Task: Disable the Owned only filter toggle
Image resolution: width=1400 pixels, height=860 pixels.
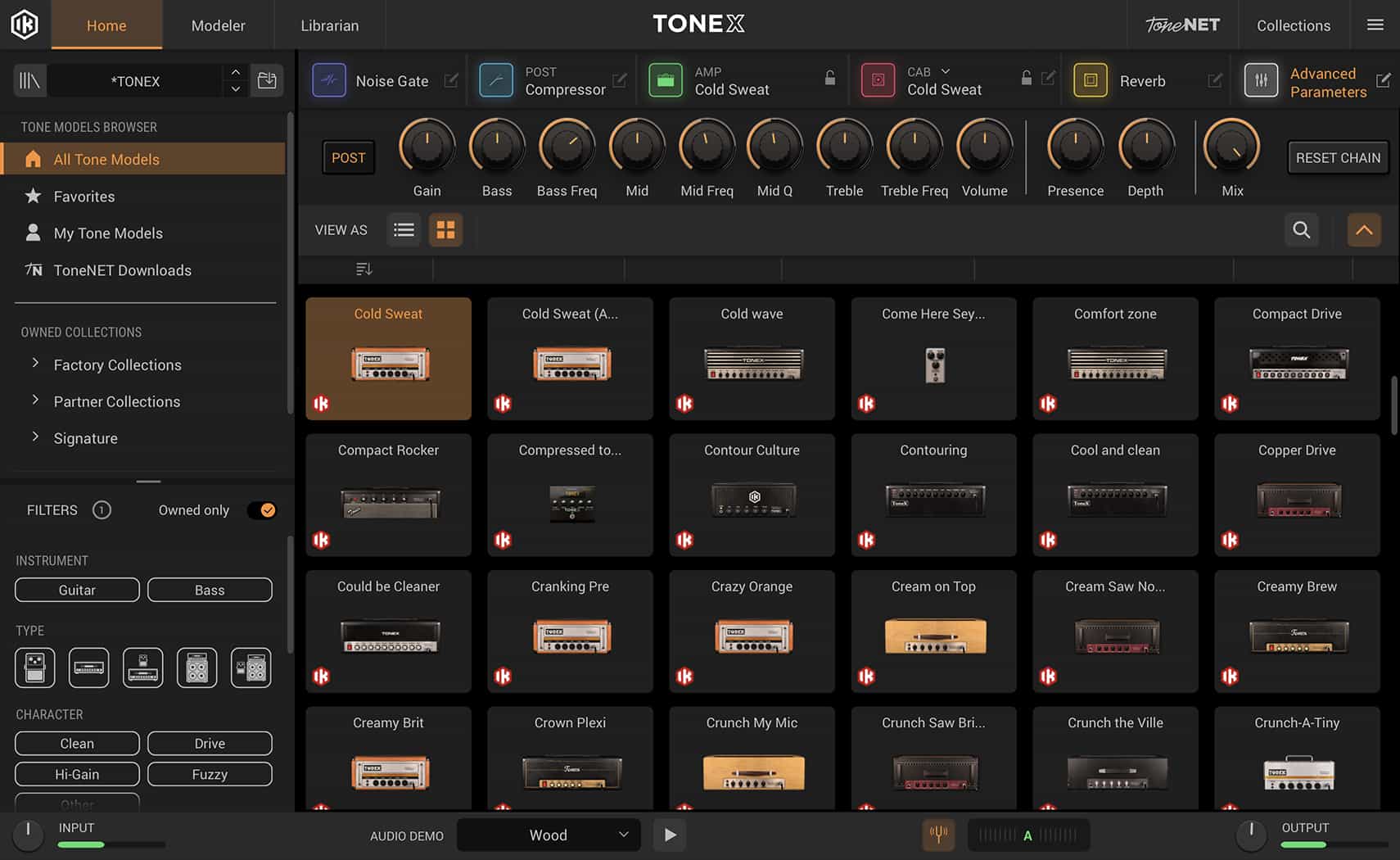Action: 262,509
